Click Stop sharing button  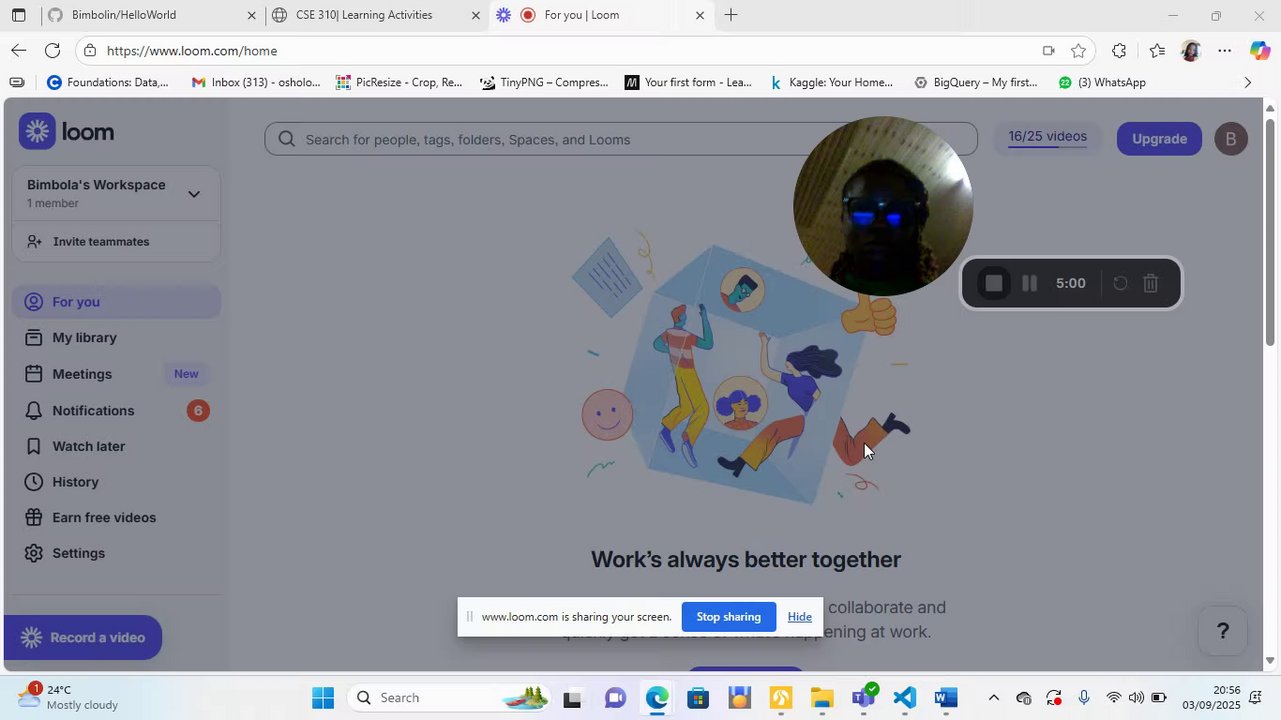tap(728, 617)
